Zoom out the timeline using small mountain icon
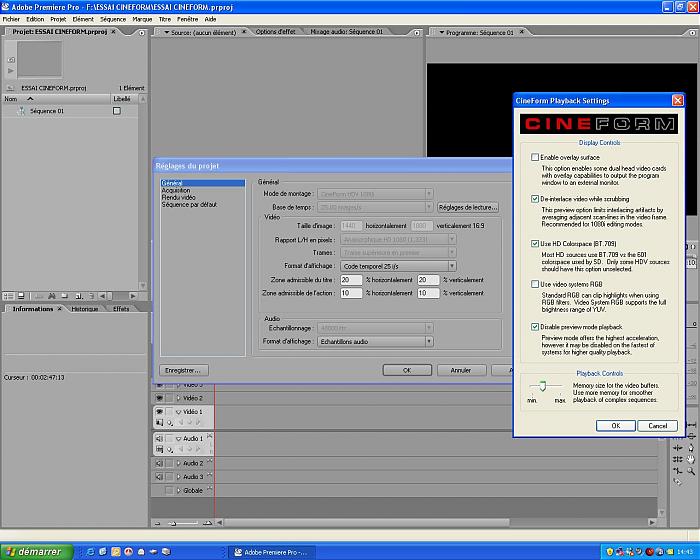700x560 pixels. coord(158,522)
